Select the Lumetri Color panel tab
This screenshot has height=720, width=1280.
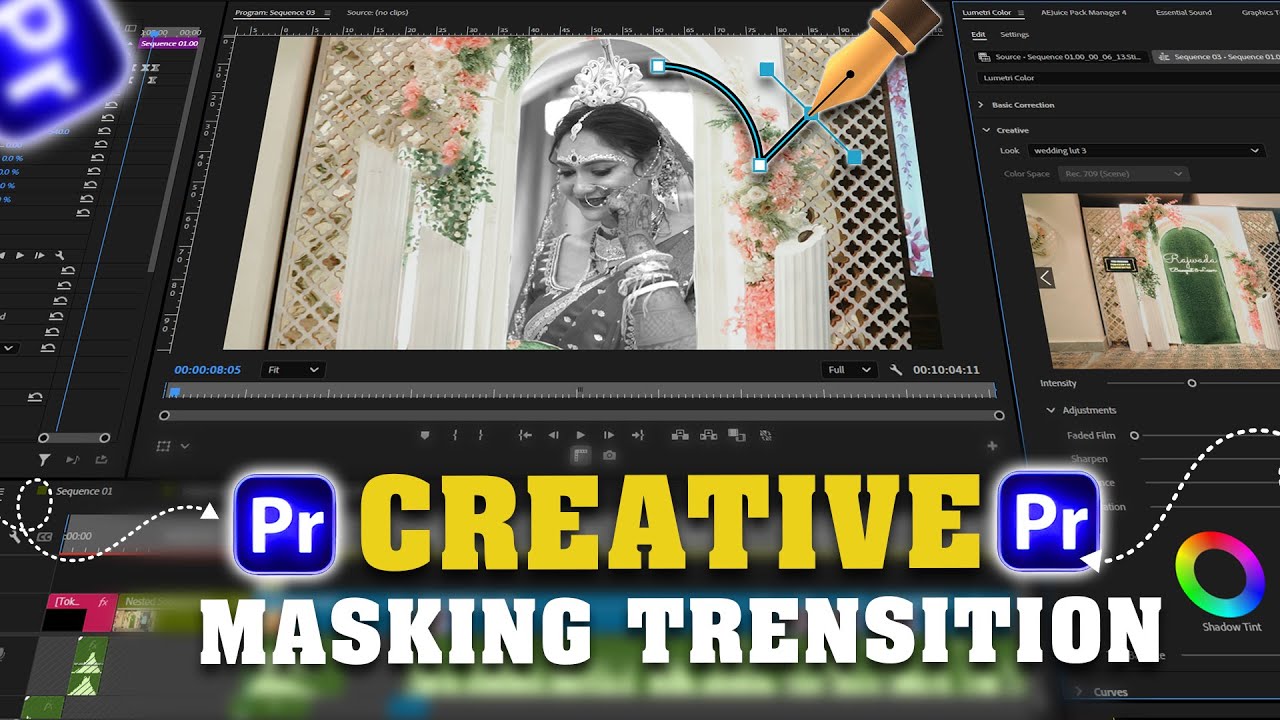986,12
